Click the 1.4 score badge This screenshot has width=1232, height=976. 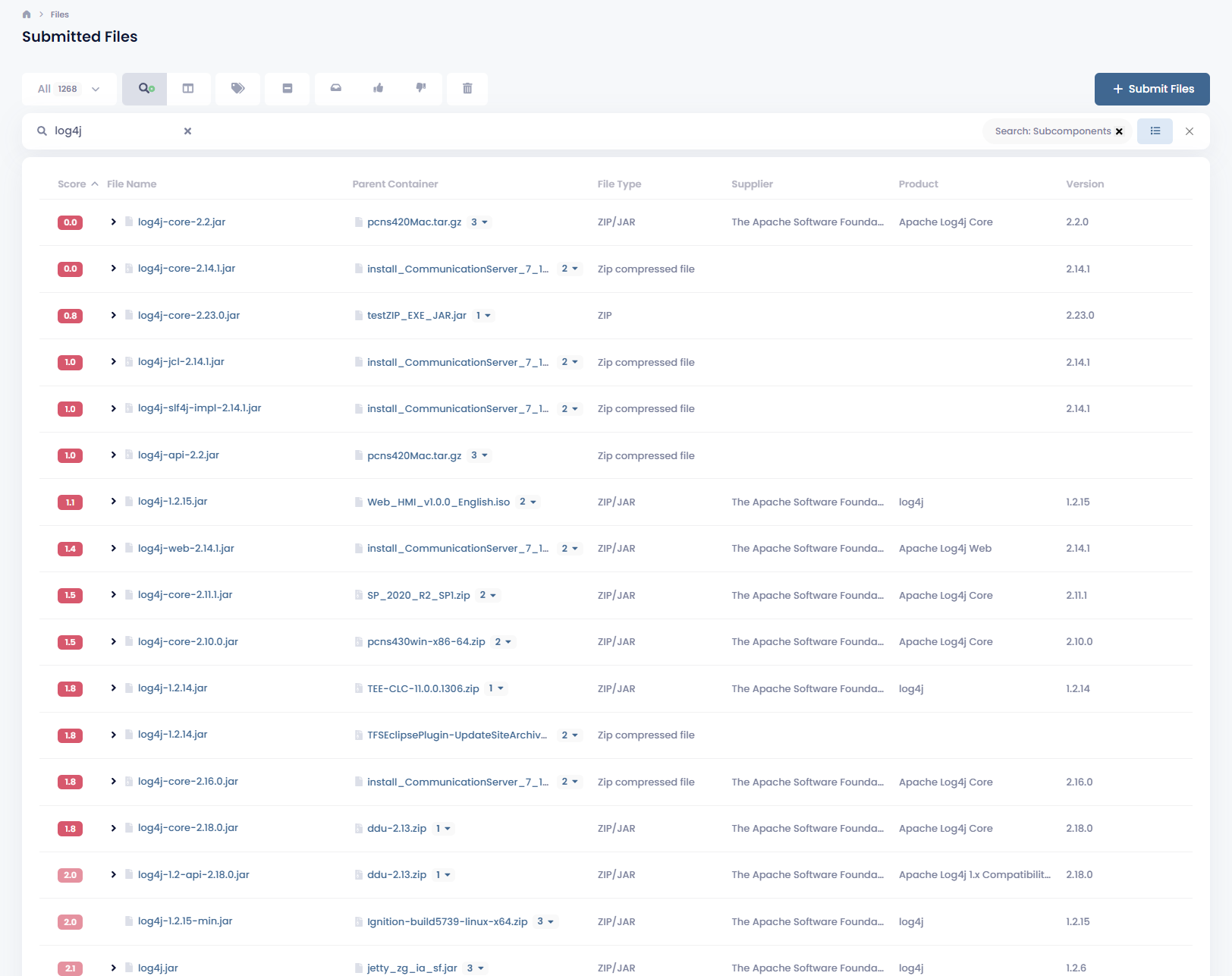70,549
